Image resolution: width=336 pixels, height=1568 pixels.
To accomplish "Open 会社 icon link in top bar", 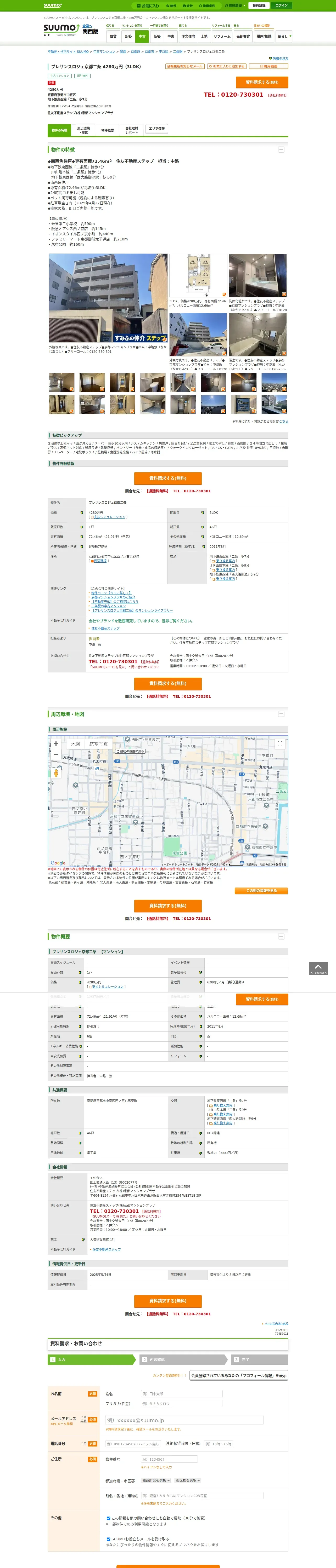I will (x=188, y=5).
